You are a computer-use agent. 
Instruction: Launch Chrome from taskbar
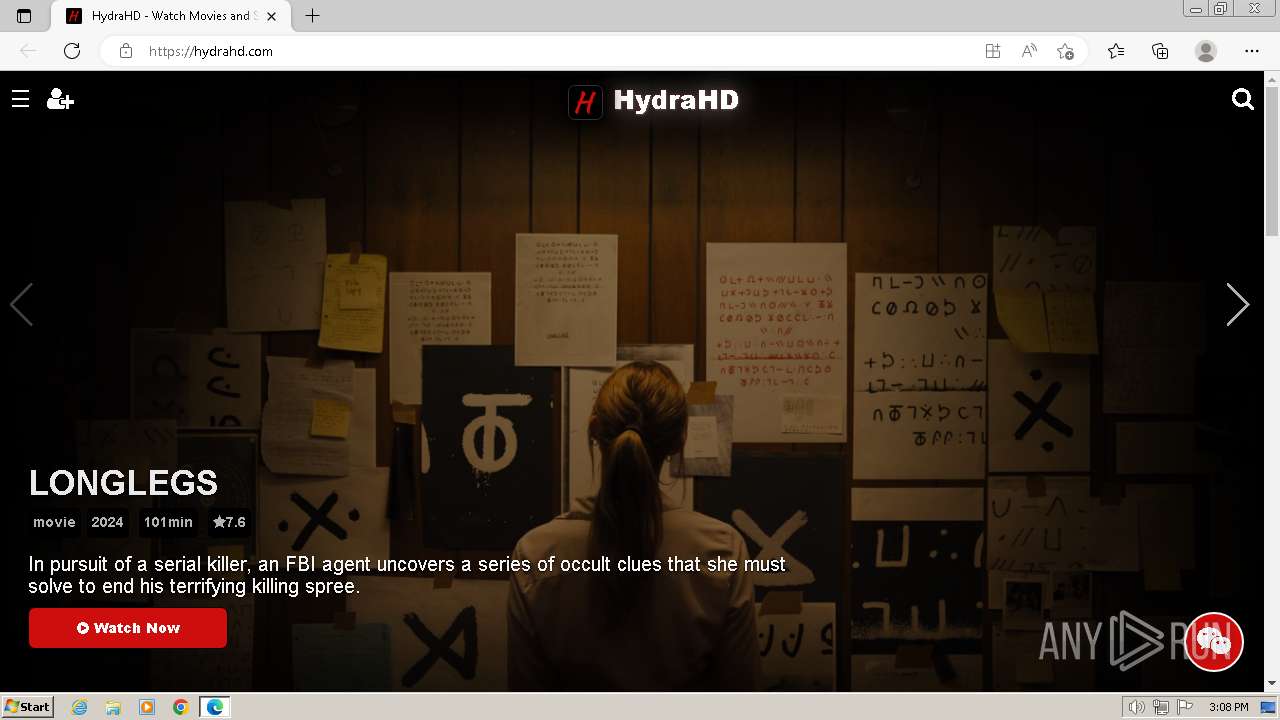pyautogui.click(x=180, y=707)
